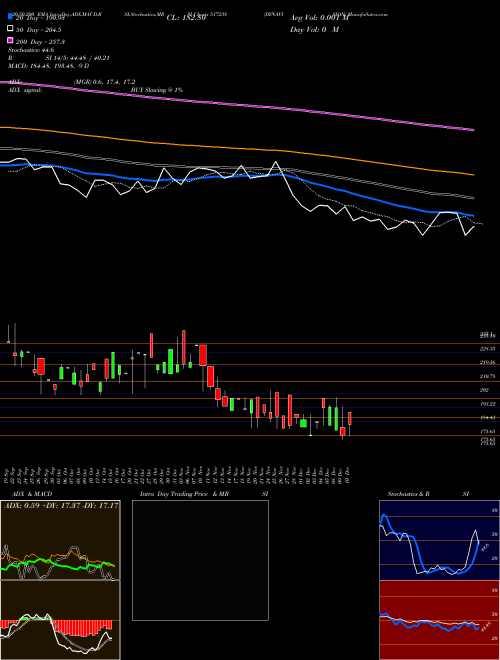Click the 'ADX: 0.59 +DY: 17.37 -DY: 17.17' header
The width and height of the screenshot is (500, 660).
pos(61,505)
